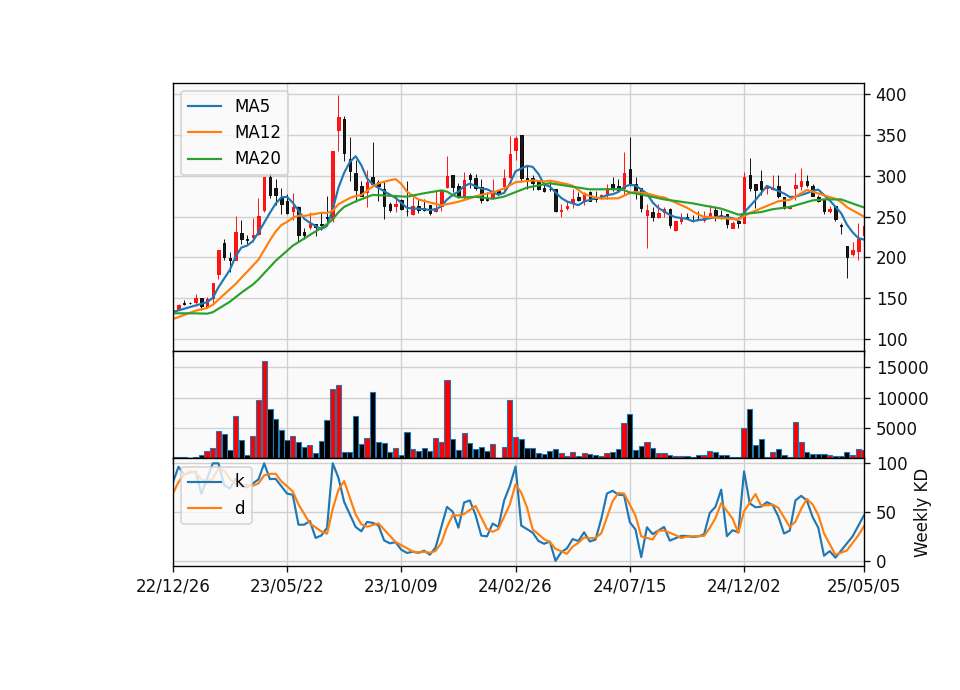Screen dimensions: 960x690
Task: Click the MA5 legend label
Action: 252,107
